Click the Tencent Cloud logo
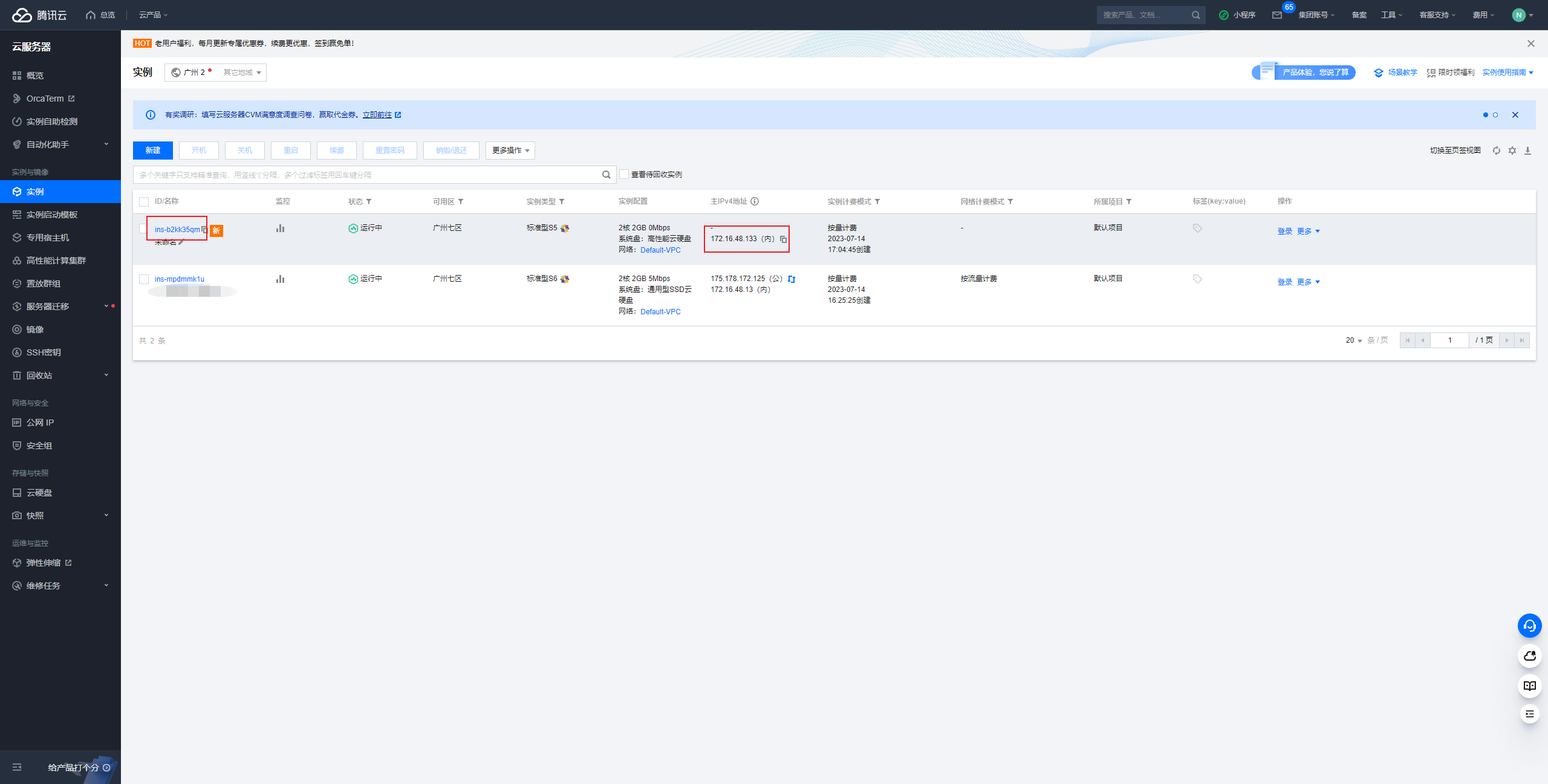 39,15
